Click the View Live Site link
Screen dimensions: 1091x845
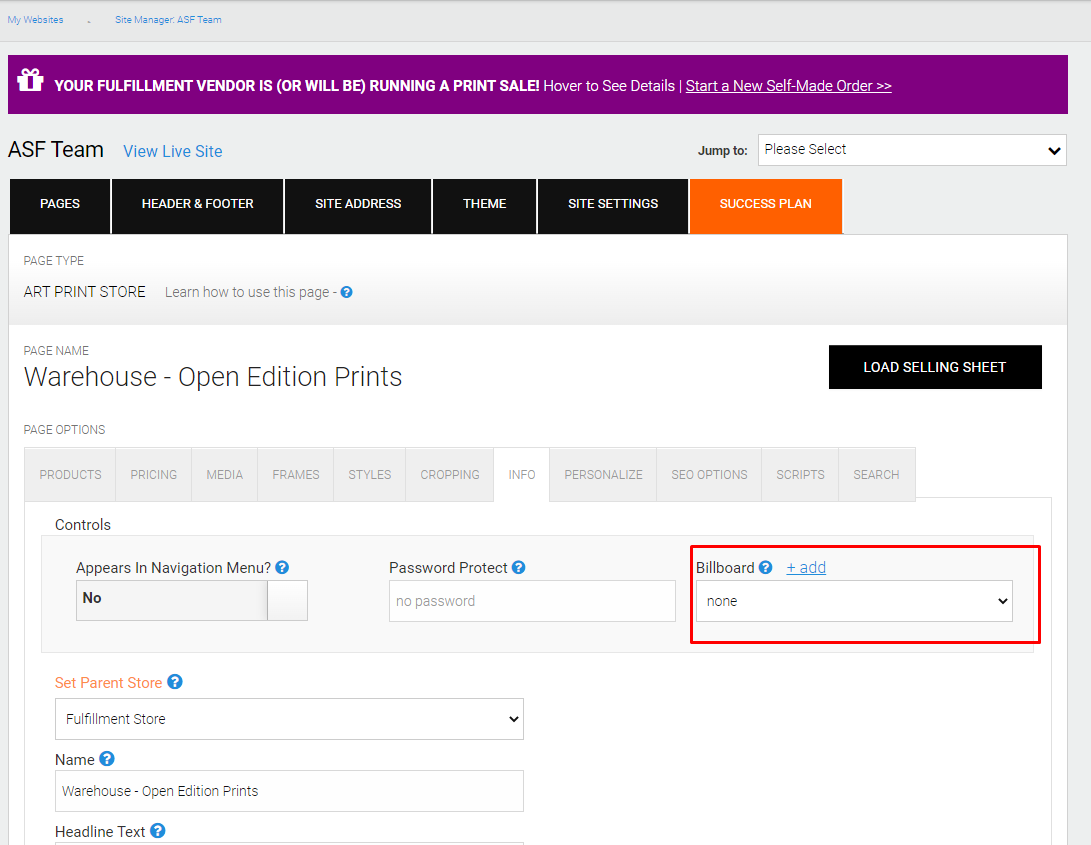[x=173, y=151]
